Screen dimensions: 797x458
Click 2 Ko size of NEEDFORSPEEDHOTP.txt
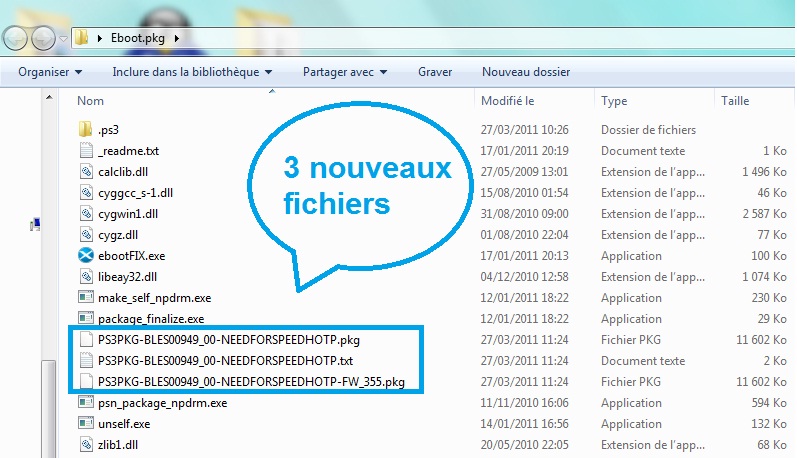click(x=775, y=360)
